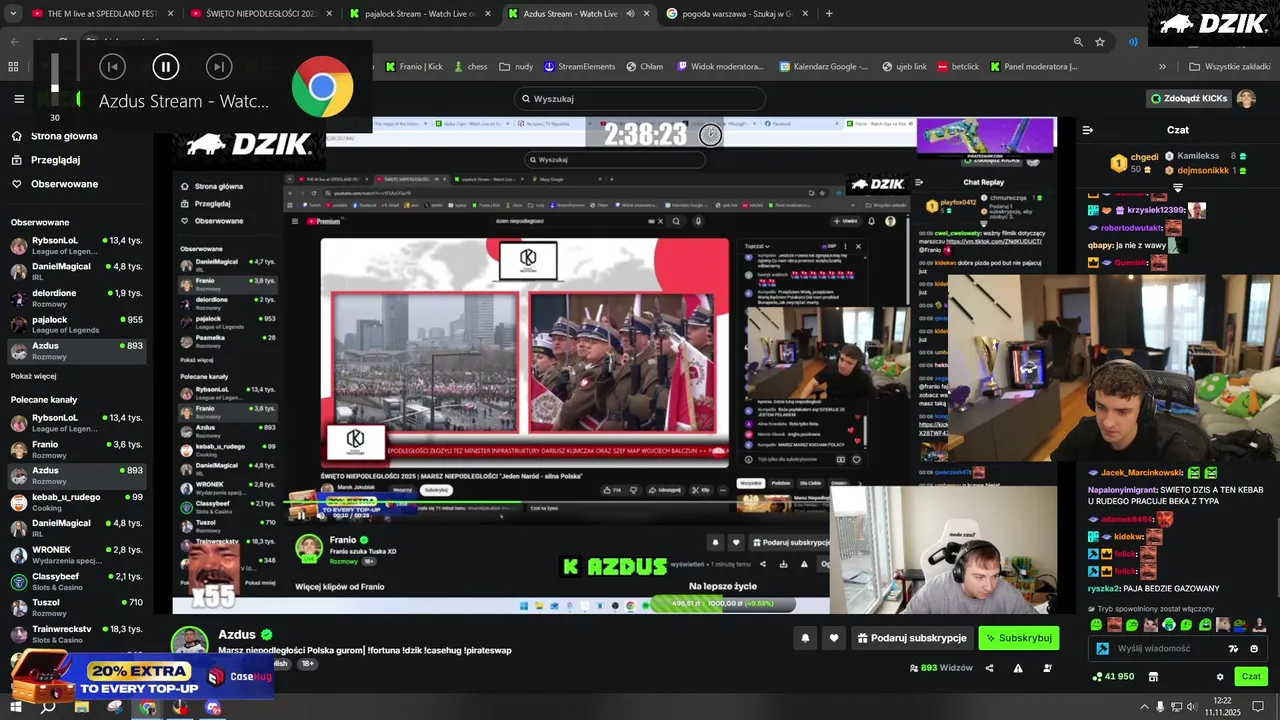Open Widok moderatora bookmark
Viewport: 1280px width, 720px height.
click(x=721, y=67)
